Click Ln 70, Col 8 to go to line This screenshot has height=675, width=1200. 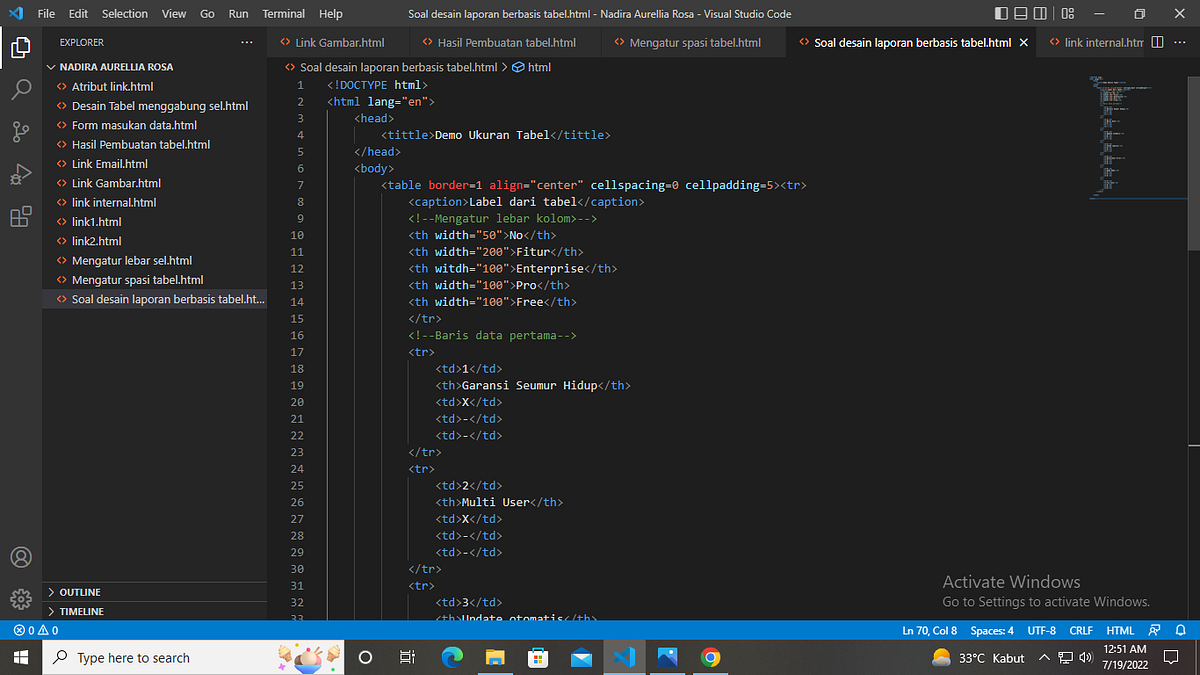tap(929, 630)
